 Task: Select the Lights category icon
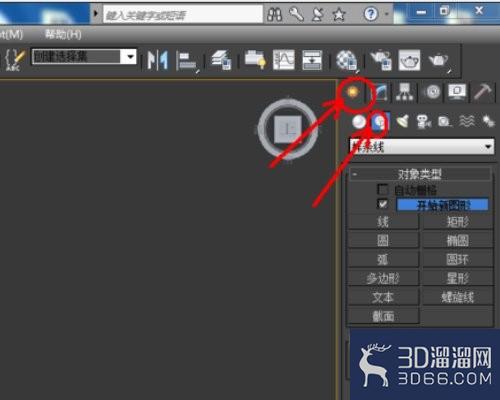point(403,121)
